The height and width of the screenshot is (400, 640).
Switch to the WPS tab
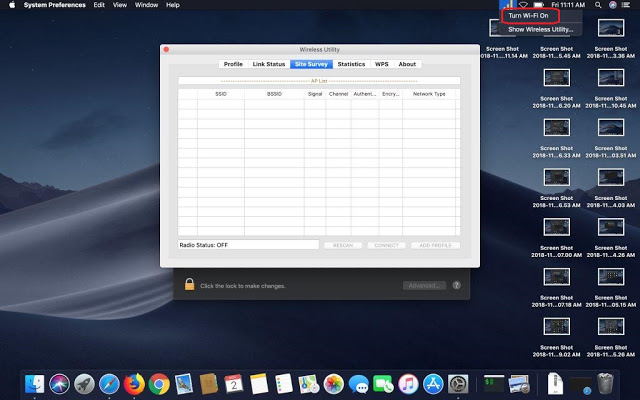[x=381, y=64]
